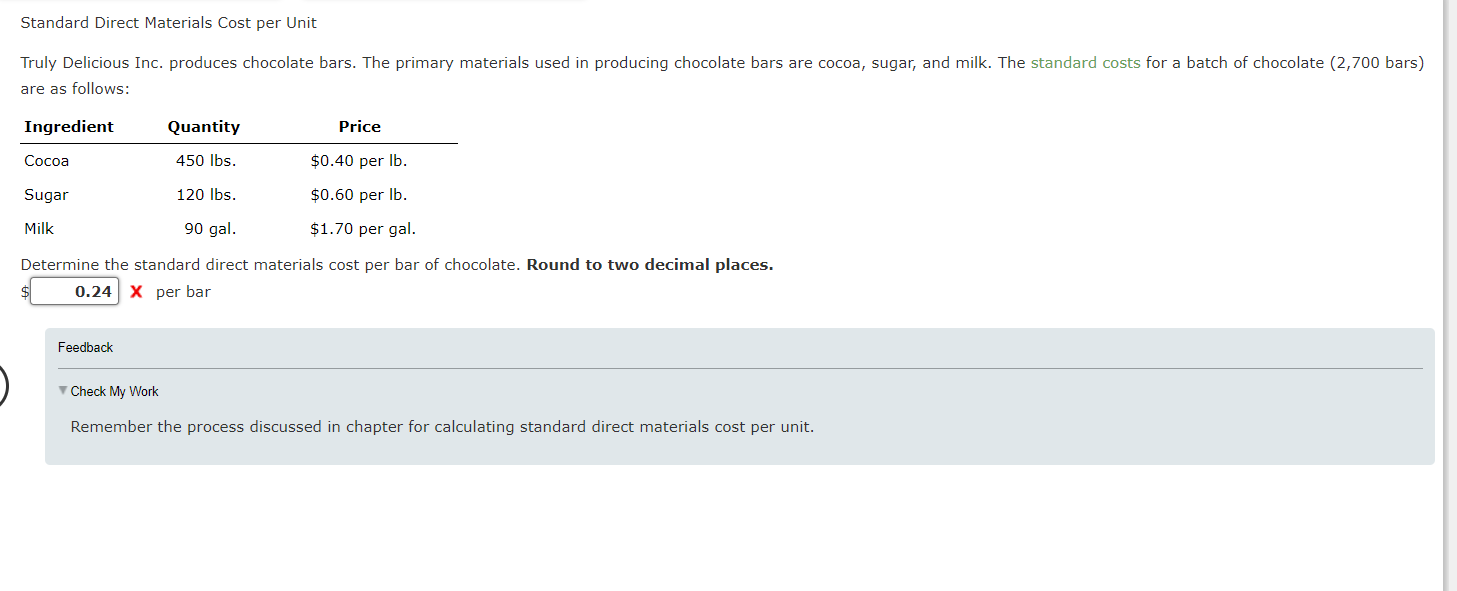This screenshot has width=1457, height=591.
Task: Click the rounding instruction bold text
Action: pos(652,264)
